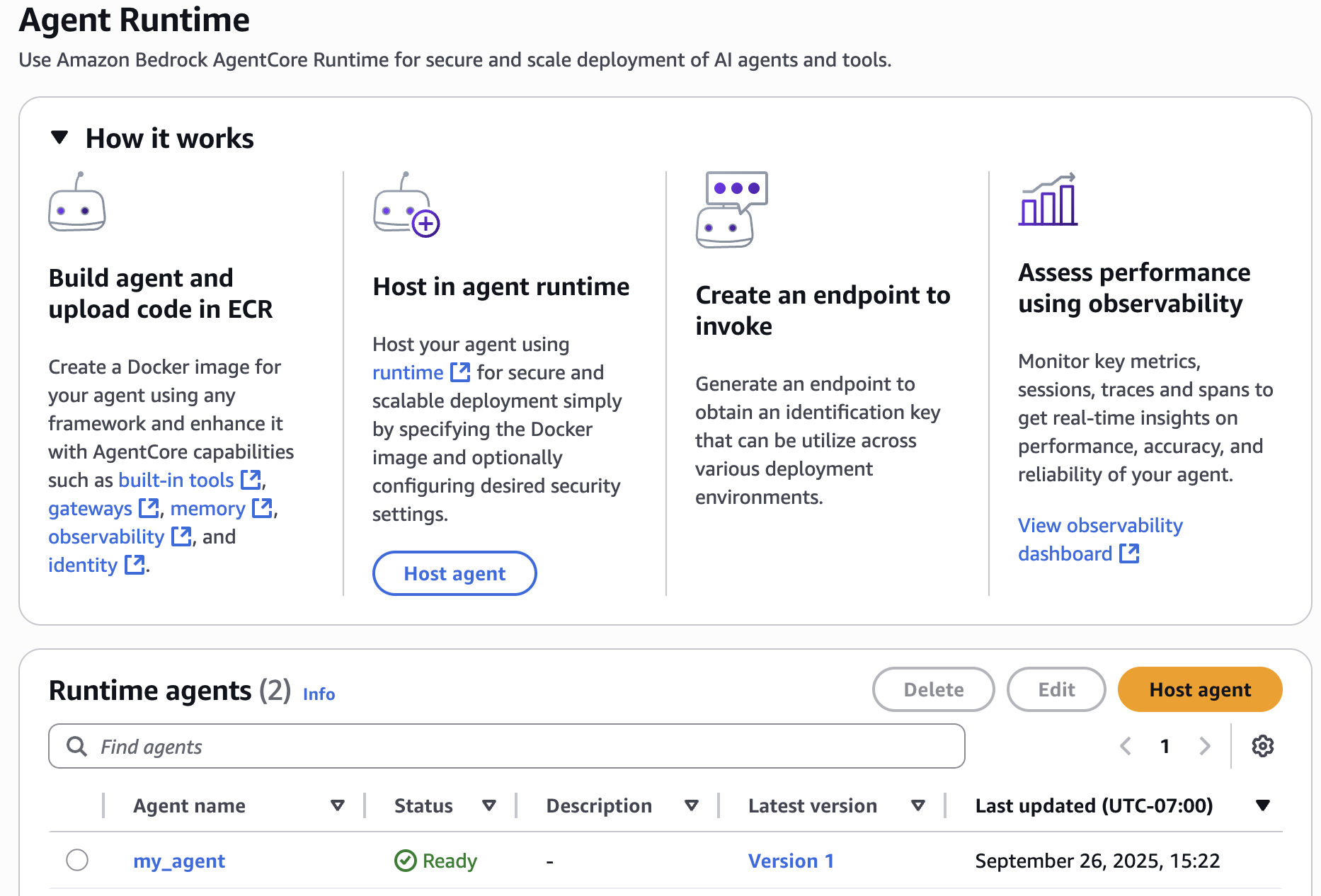Sort by Agent name column arrow
The image size is (1321, 896).
(338, 805)
